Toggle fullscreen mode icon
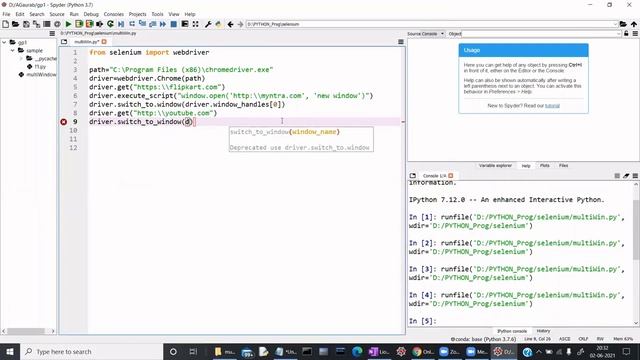The image size is (640, 360). (196, 24)
